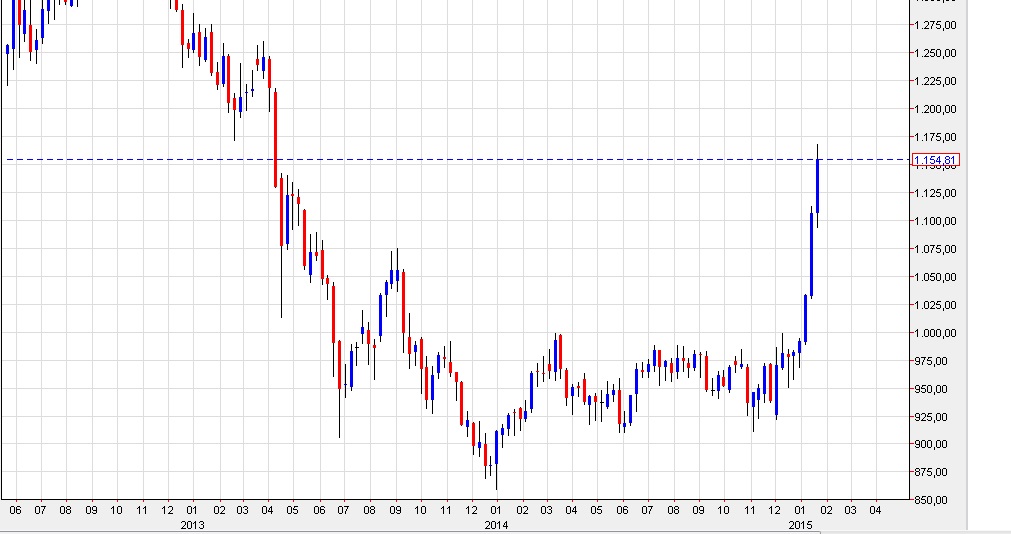Click the 2013 year label on time axis
Image resolution: width=1011 pixels, height=534 pixels.
point(193,524)
